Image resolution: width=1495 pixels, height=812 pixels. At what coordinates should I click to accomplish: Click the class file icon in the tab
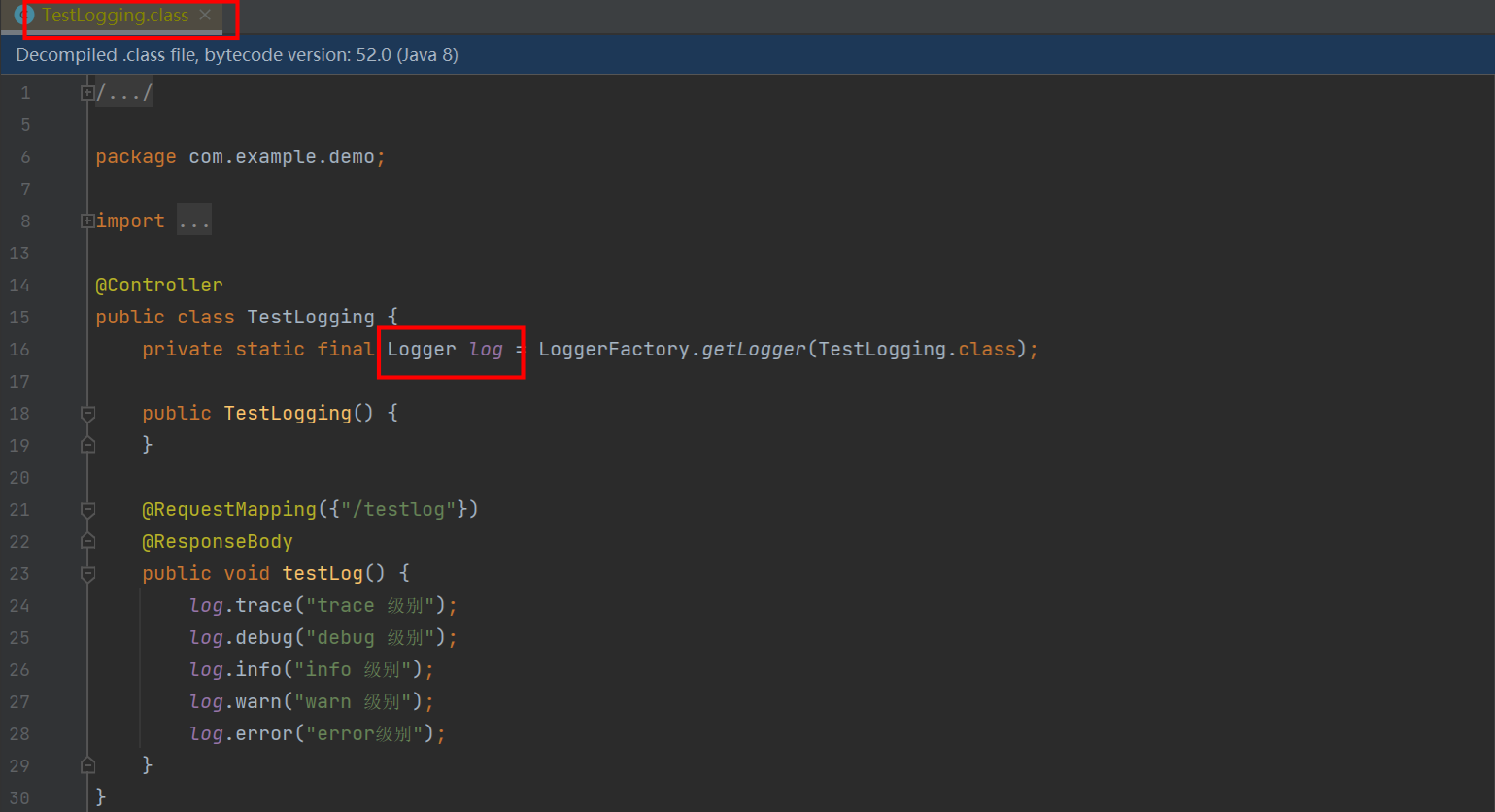click(24, 16)
